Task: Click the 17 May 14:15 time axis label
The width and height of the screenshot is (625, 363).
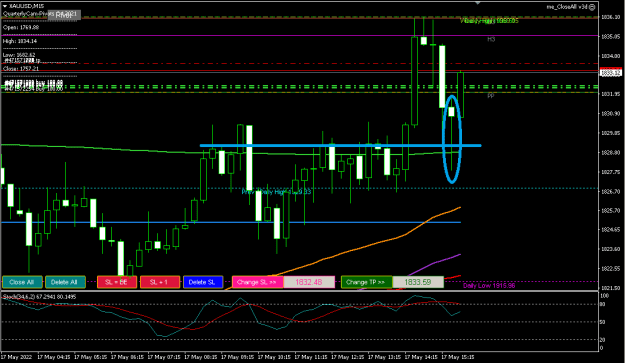Action: [422, 357]
